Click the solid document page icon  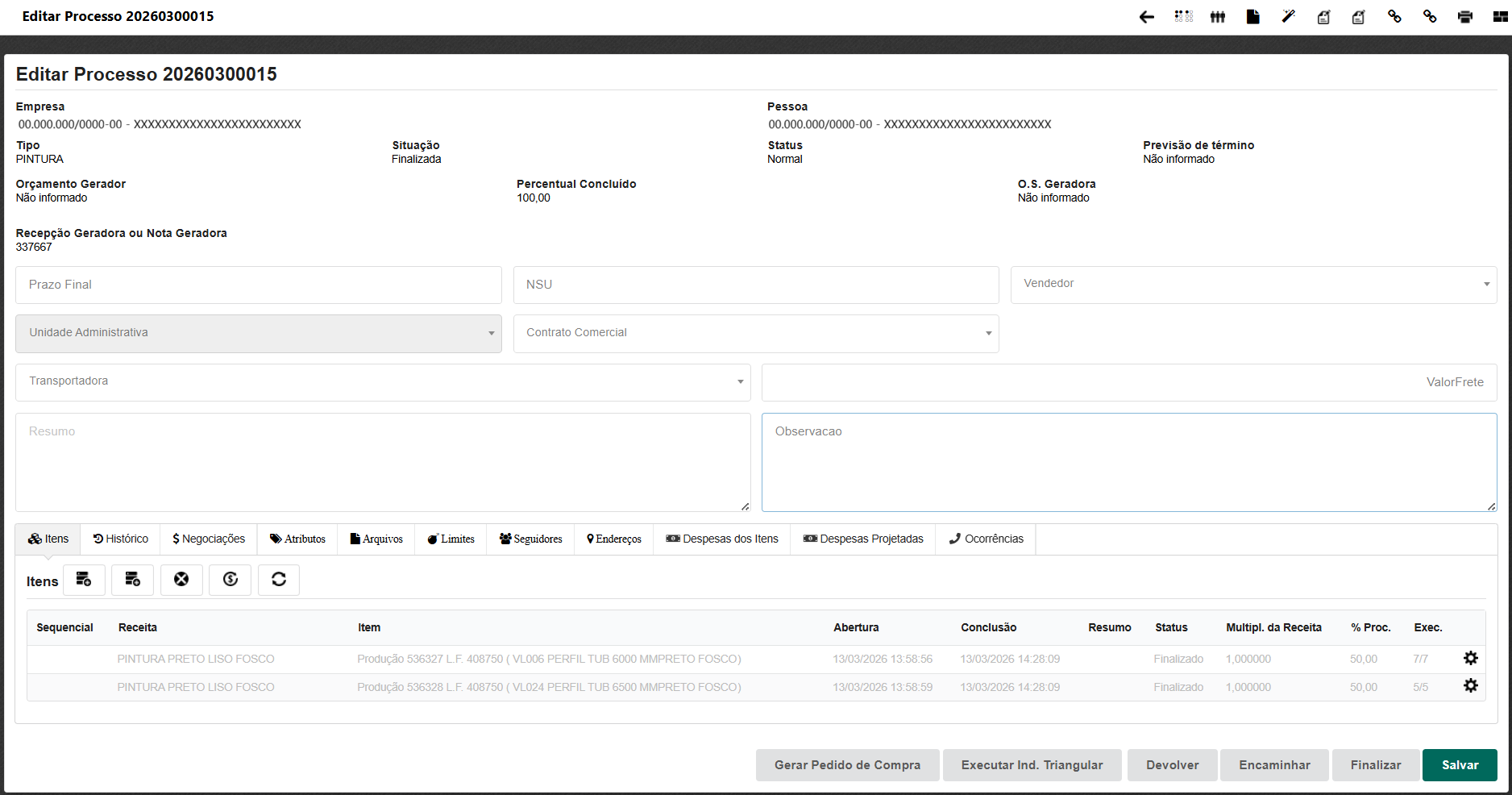click(x=1252, y=17)
